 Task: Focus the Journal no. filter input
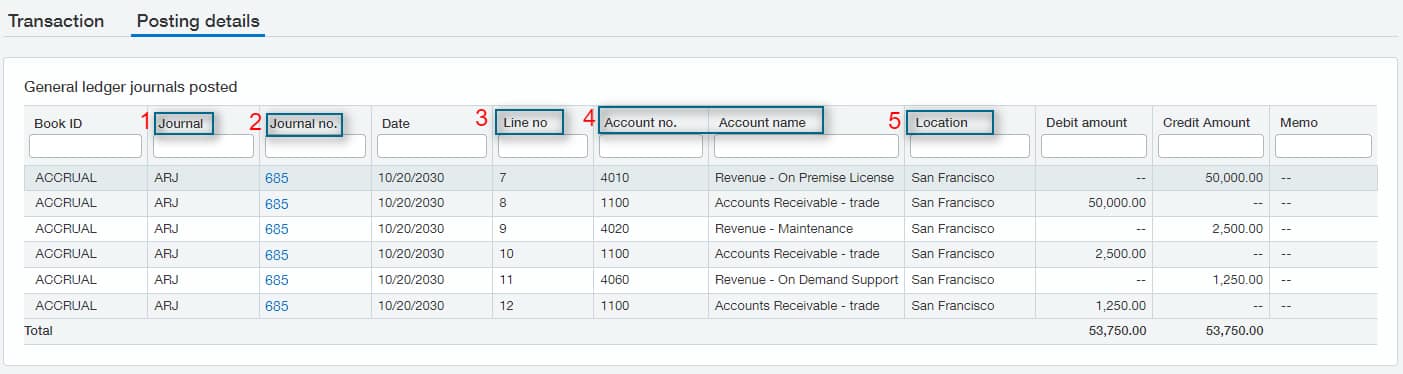tap(315, 146)
